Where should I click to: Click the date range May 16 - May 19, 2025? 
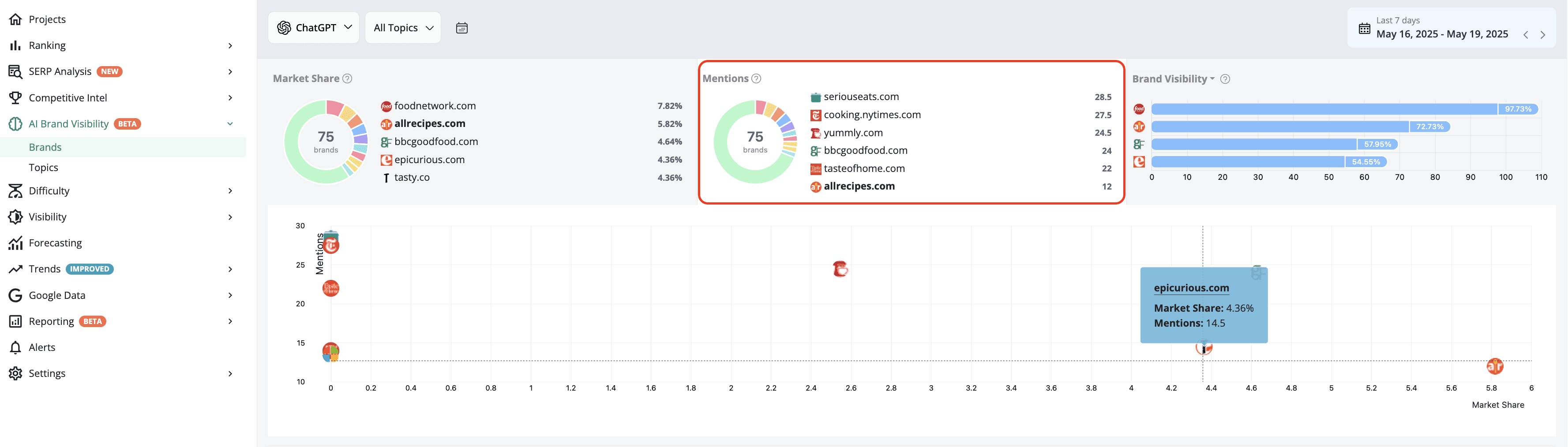[1442, 35]
